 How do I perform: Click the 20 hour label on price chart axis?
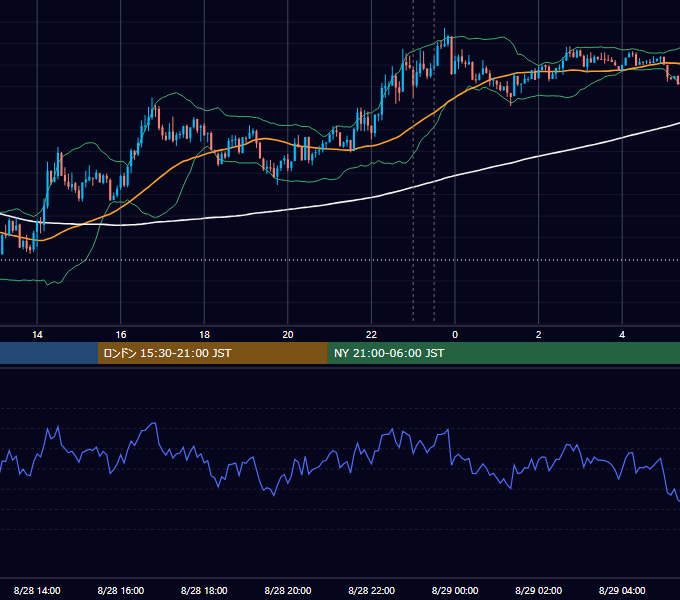click(288, 335)
